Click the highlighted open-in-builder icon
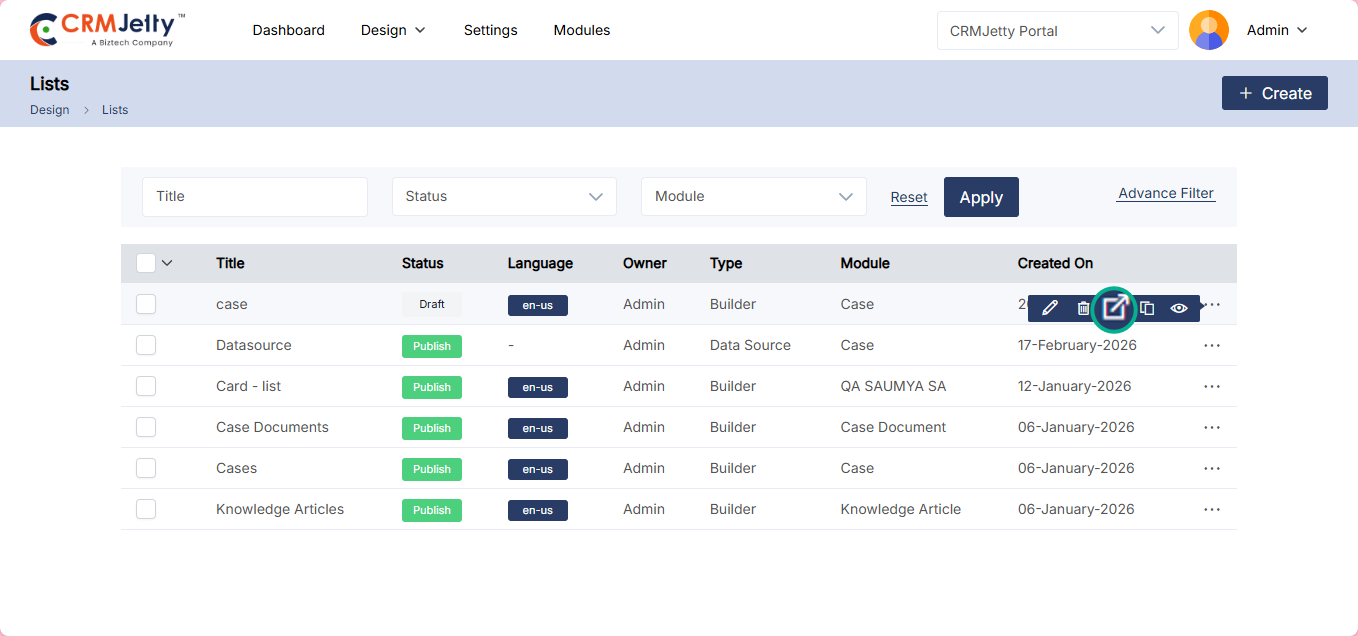This screenshot has width=1358, height=636. tap(1115, 308)
